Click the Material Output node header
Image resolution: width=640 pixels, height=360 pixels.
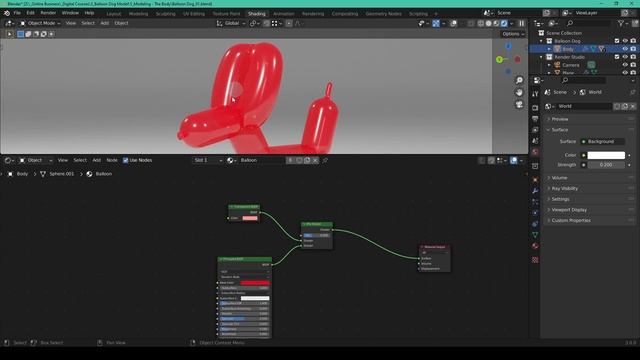(x=435, y=247)
